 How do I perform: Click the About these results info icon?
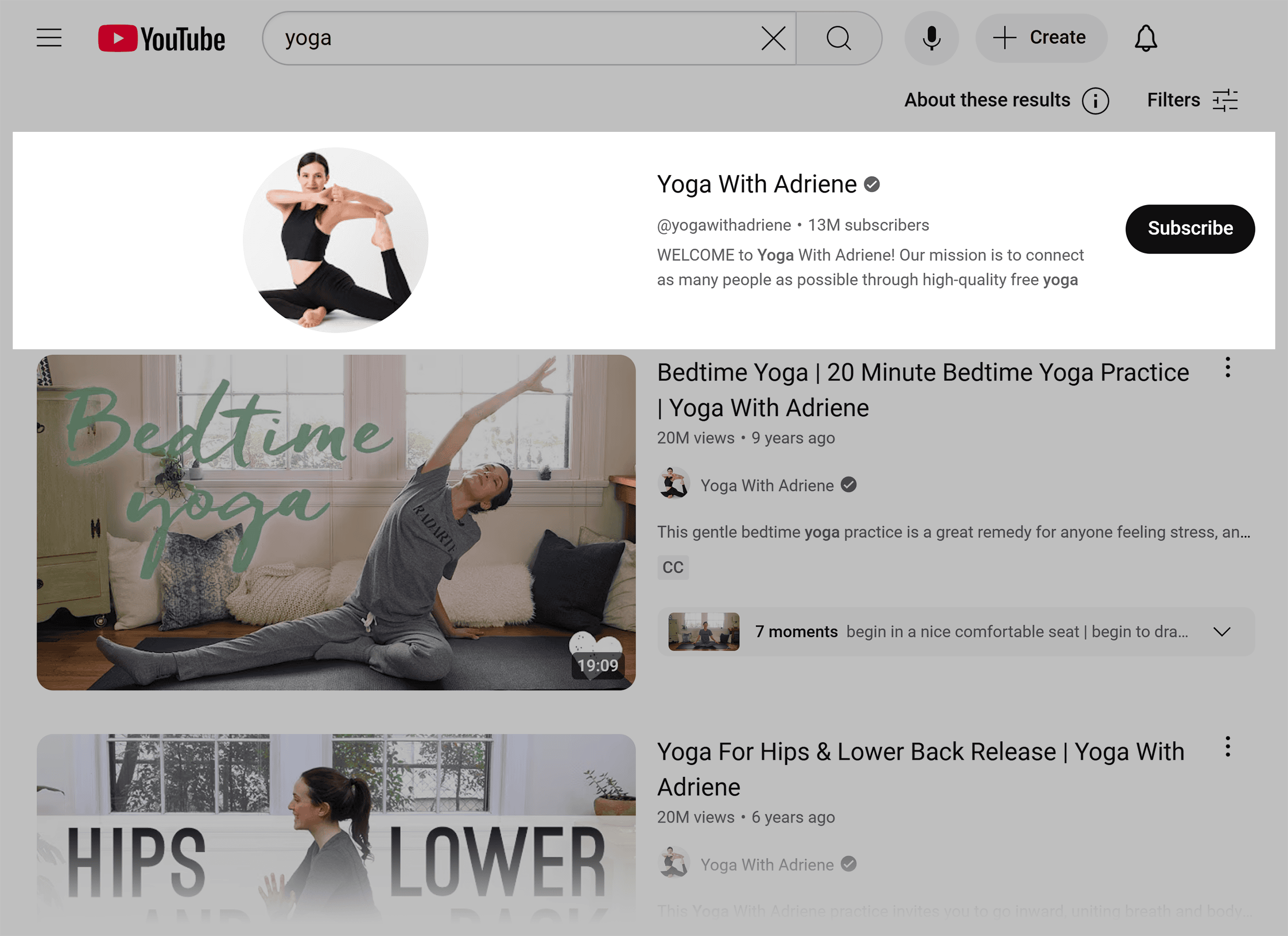pyautogui.click(x=1095, y=101)
